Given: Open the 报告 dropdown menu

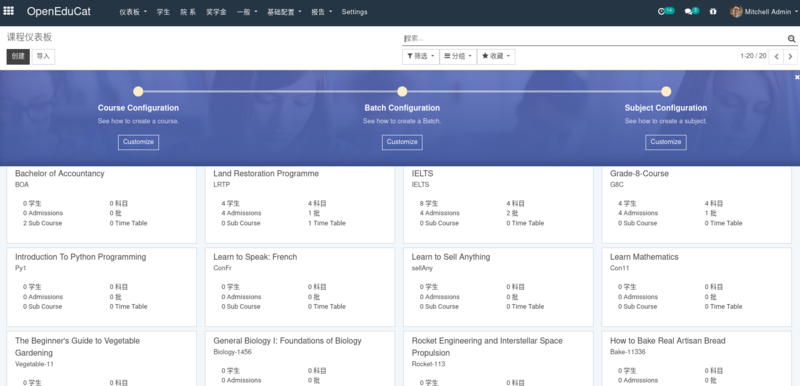Looking at the screenshot, I should 321,12.
